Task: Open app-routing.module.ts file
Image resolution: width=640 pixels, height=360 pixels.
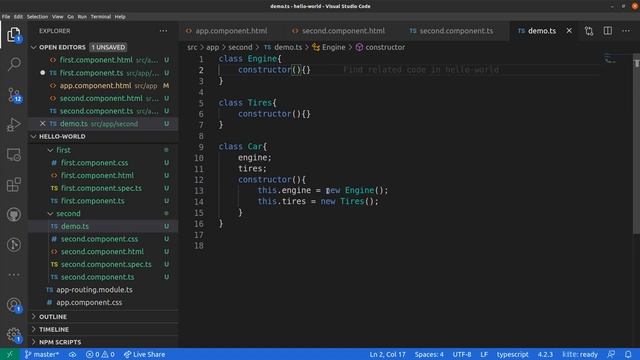Action: [x=104, y=290]
